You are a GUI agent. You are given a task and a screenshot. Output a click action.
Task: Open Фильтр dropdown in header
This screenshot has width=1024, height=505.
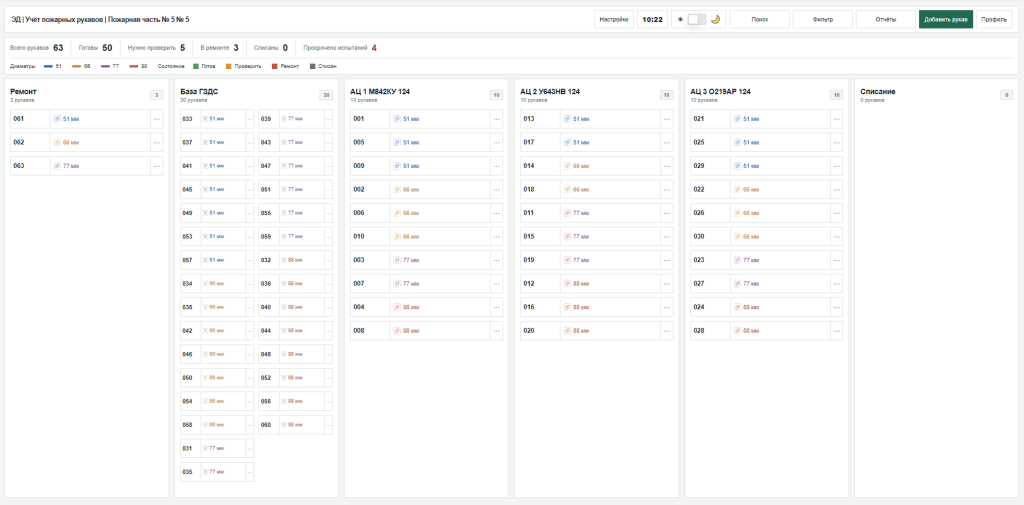coord(822,20)
